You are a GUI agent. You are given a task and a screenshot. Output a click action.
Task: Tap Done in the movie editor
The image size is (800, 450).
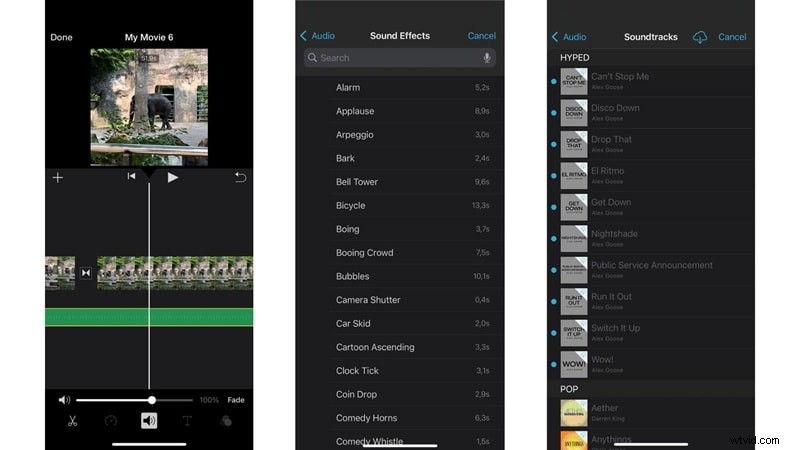point(61,37)
